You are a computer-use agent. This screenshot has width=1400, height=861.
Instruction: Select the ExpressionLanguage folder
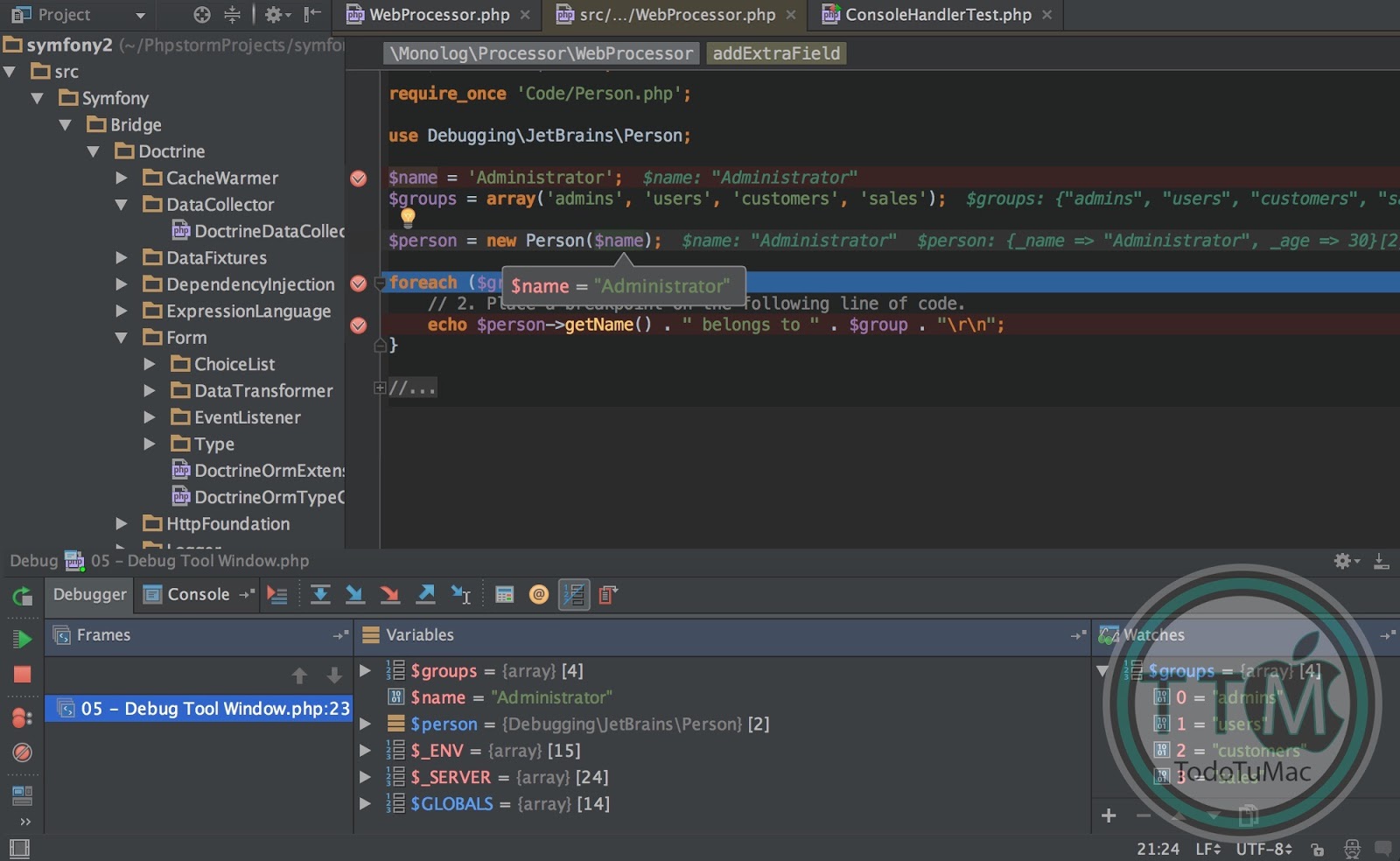click(248, 311)
